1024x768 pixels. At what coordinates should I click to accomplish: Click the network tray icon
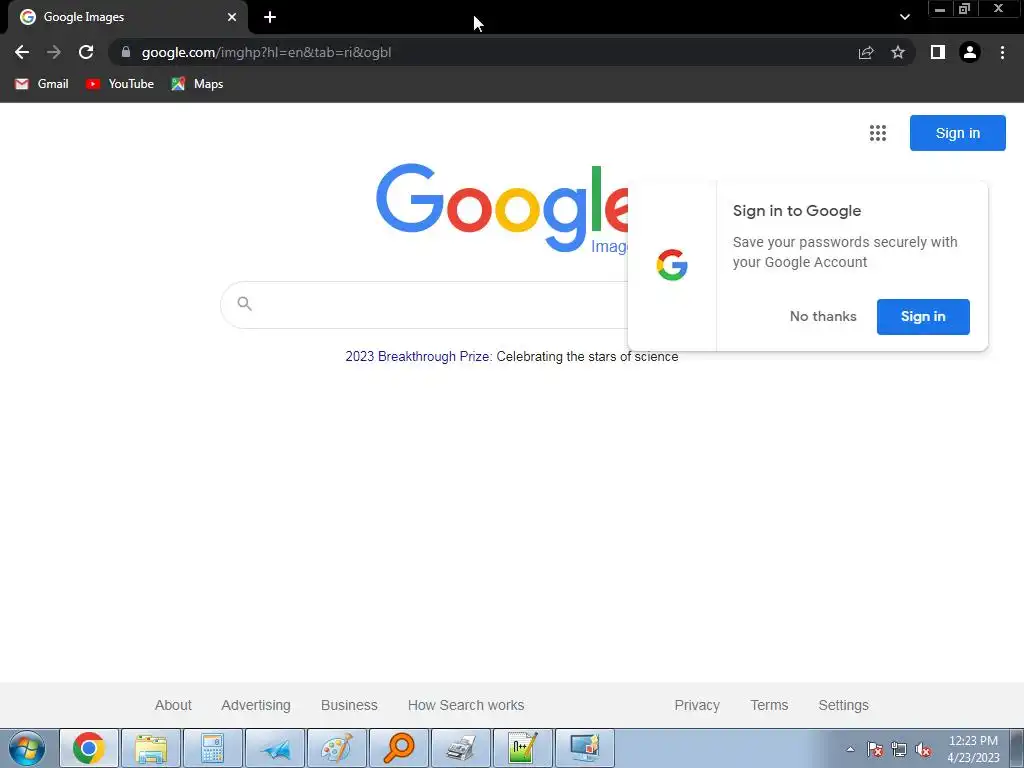coord(899,749)
